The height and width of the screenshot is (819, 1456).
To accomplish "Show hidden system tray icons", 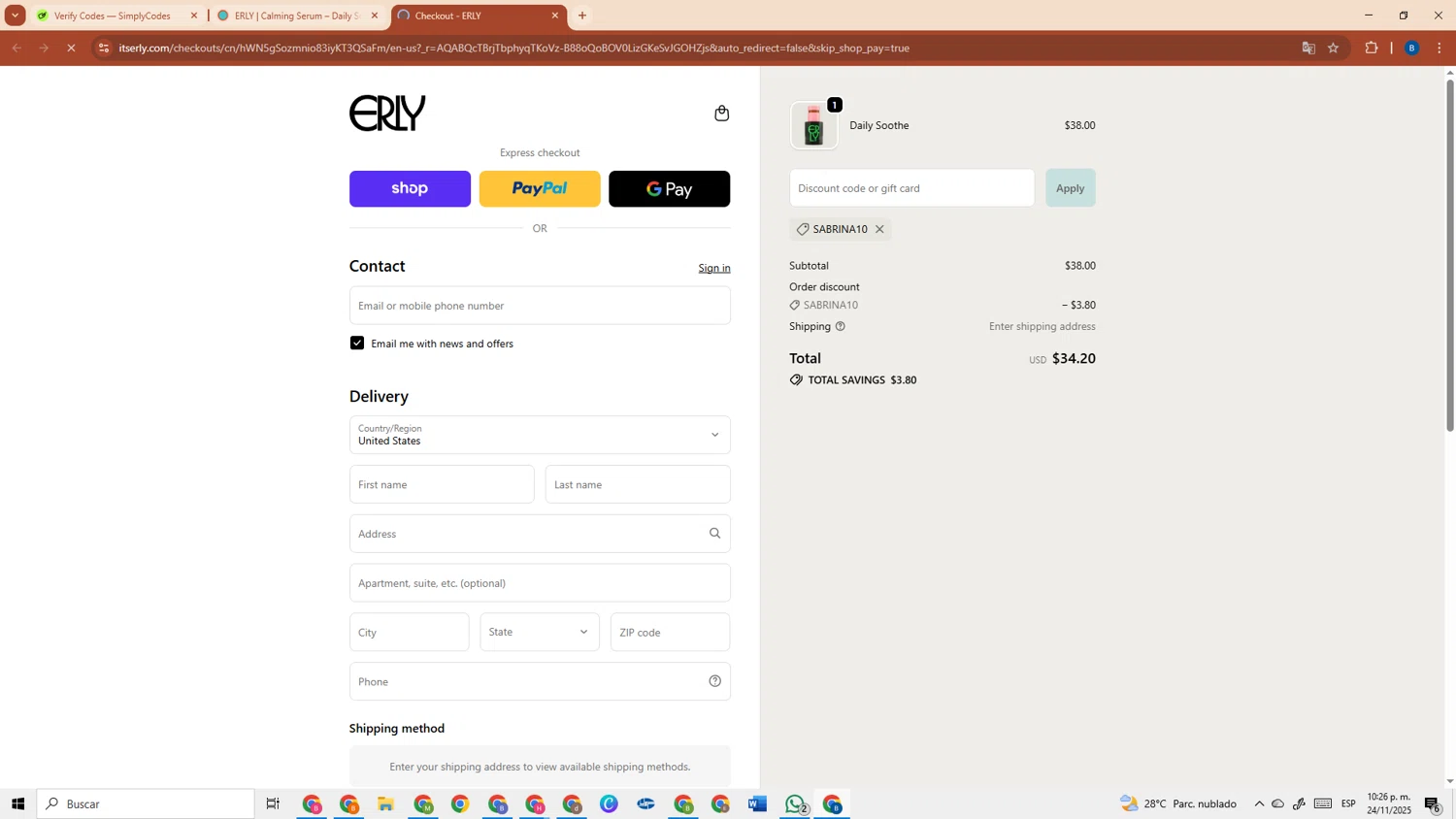I will 1259,803.
